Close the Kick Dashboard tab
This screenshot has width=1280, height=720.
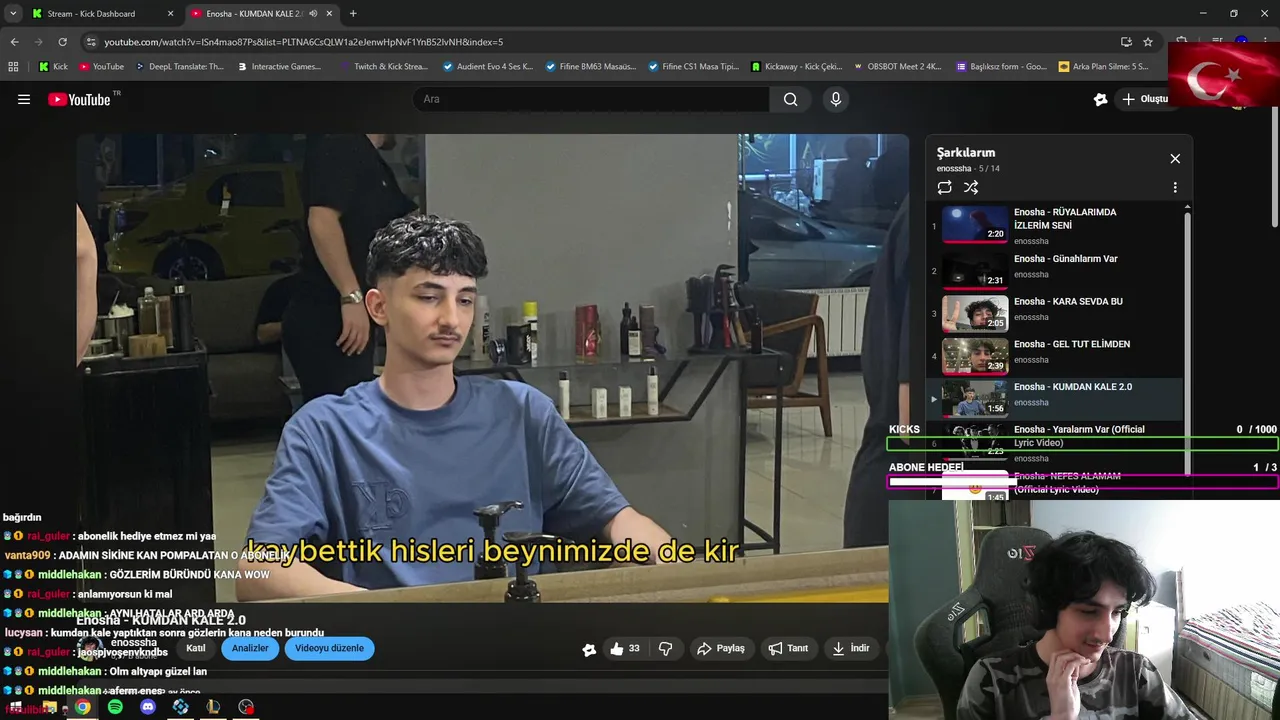[x=170, y=14]
